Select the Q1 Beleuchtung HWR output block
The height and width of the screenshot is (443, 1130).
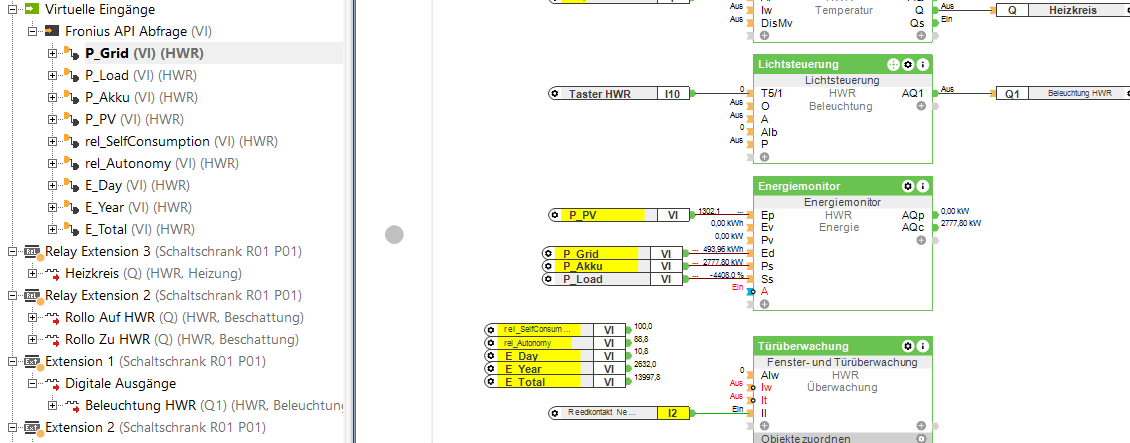tap(1062, 93)
